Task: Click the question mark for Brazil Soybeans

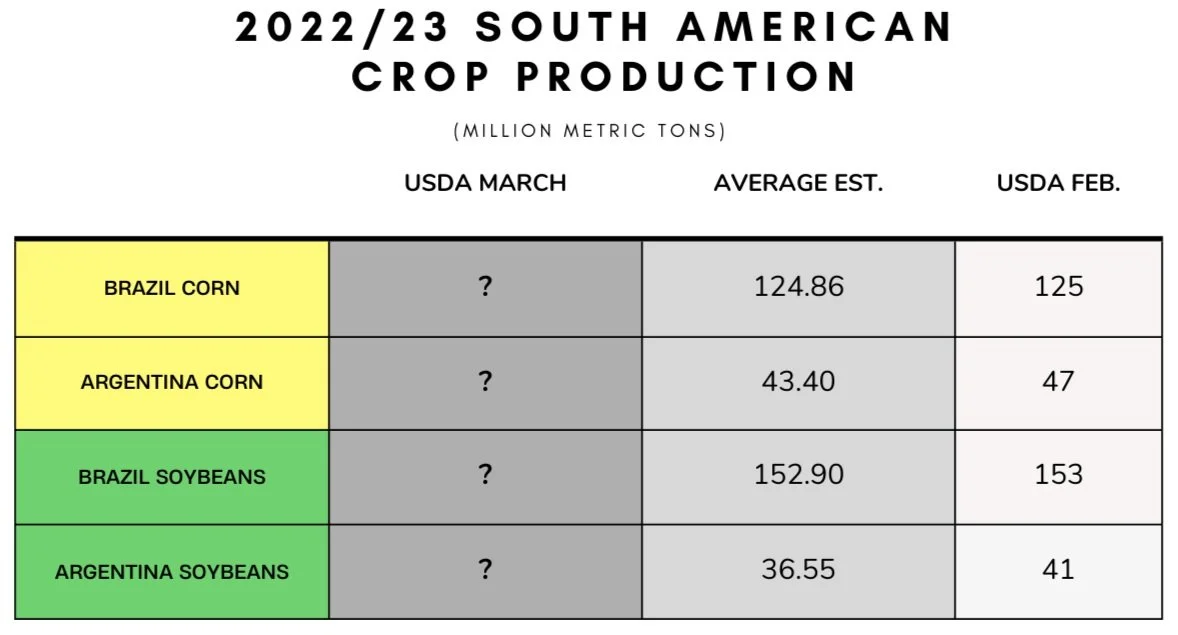Action: point(485,473)
